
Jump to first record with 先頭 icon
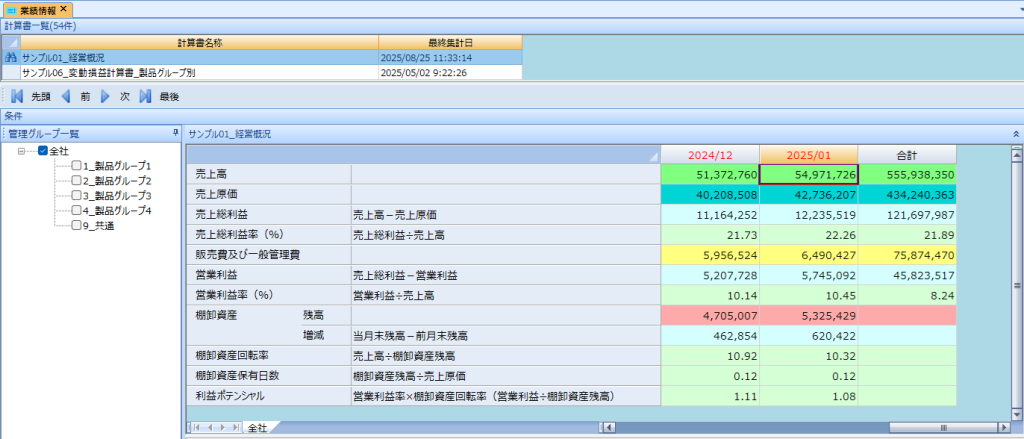[17, 97]
